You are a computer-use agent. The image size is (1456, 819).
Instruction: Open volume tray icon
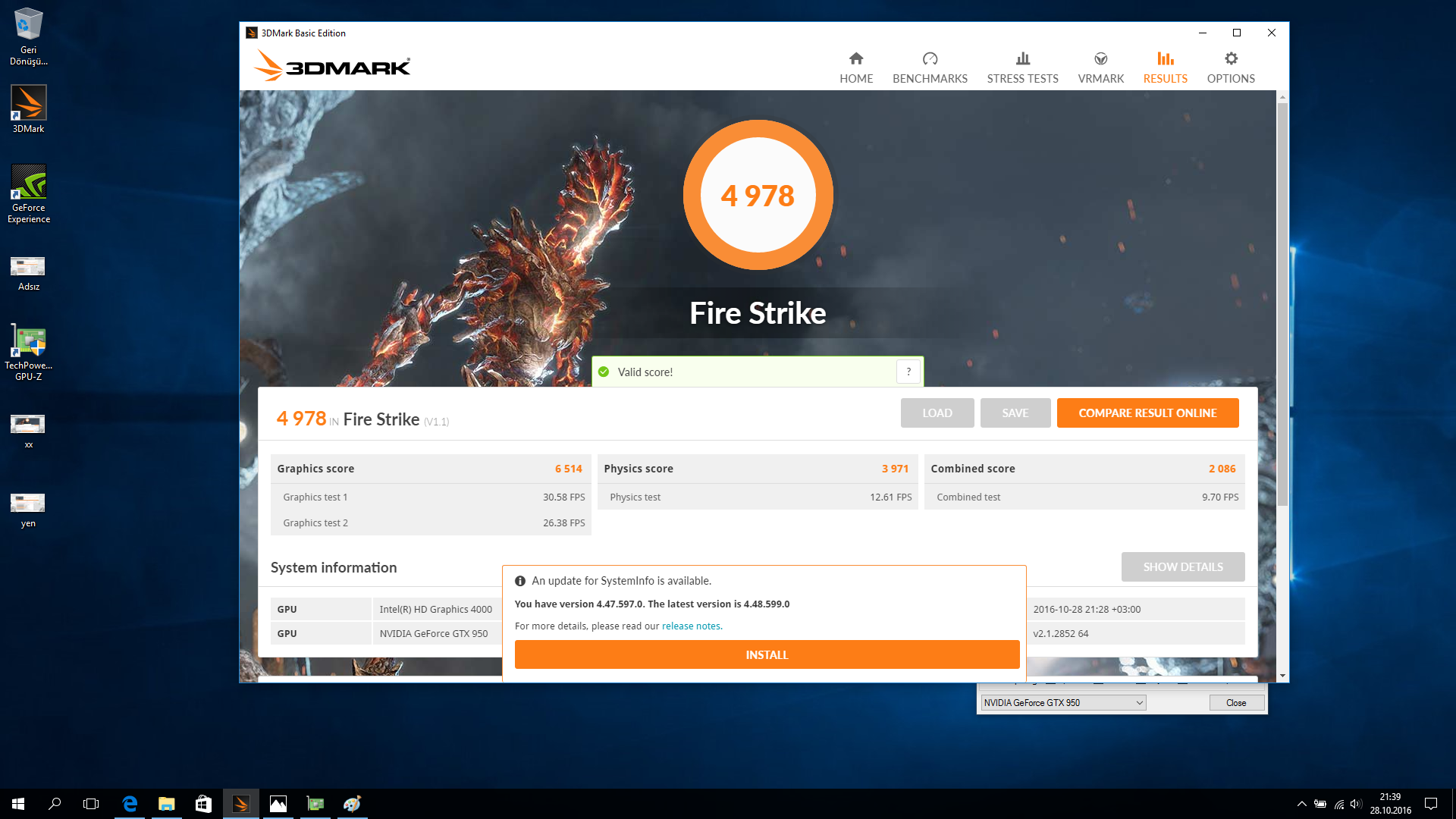(1356, 804)
